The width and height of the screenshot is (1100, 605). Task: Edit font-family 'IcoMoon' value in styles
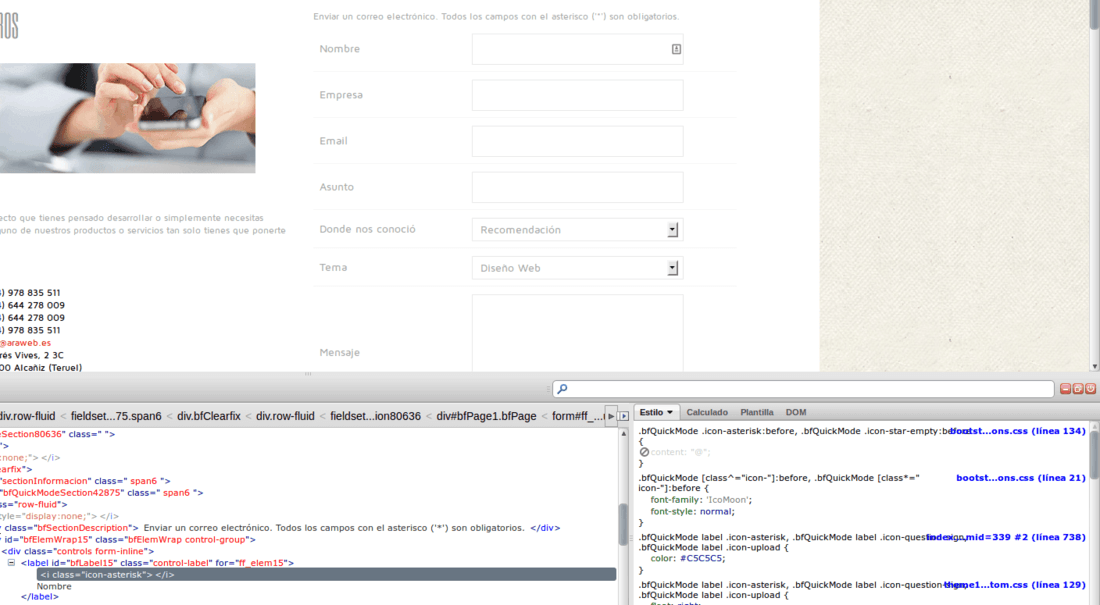click(x=725, y=500)
